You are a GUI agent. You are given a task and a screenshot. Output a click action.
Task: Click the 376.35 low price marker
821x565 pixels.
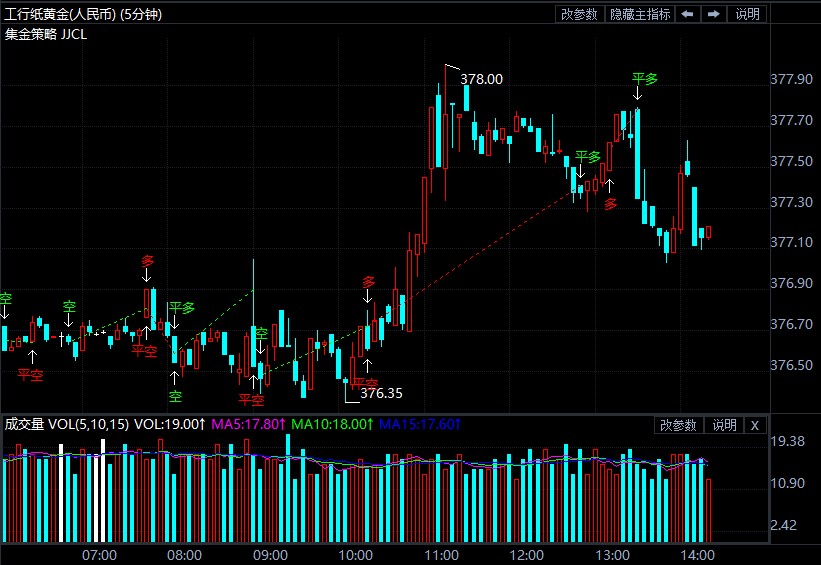[381, 393]
